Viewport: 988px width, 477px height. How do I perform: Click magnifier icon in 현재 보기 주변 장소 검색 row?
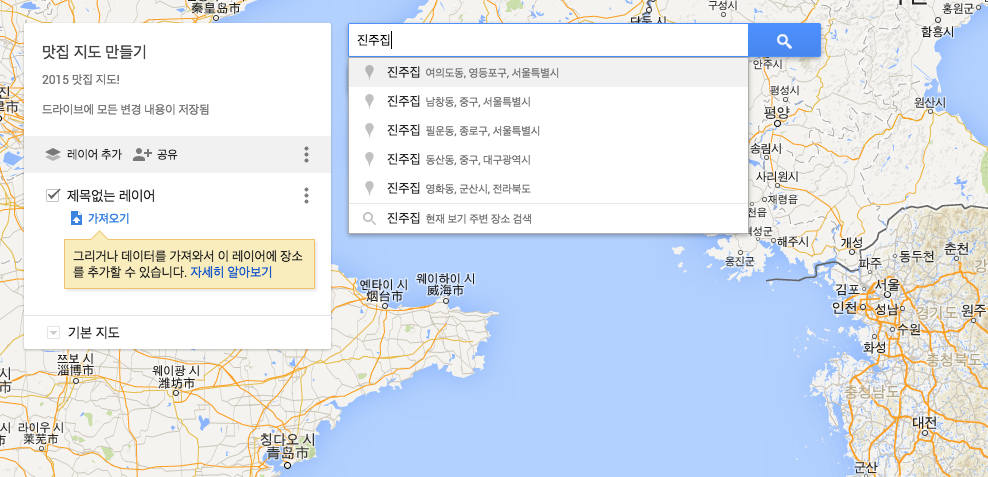point(370,219)
